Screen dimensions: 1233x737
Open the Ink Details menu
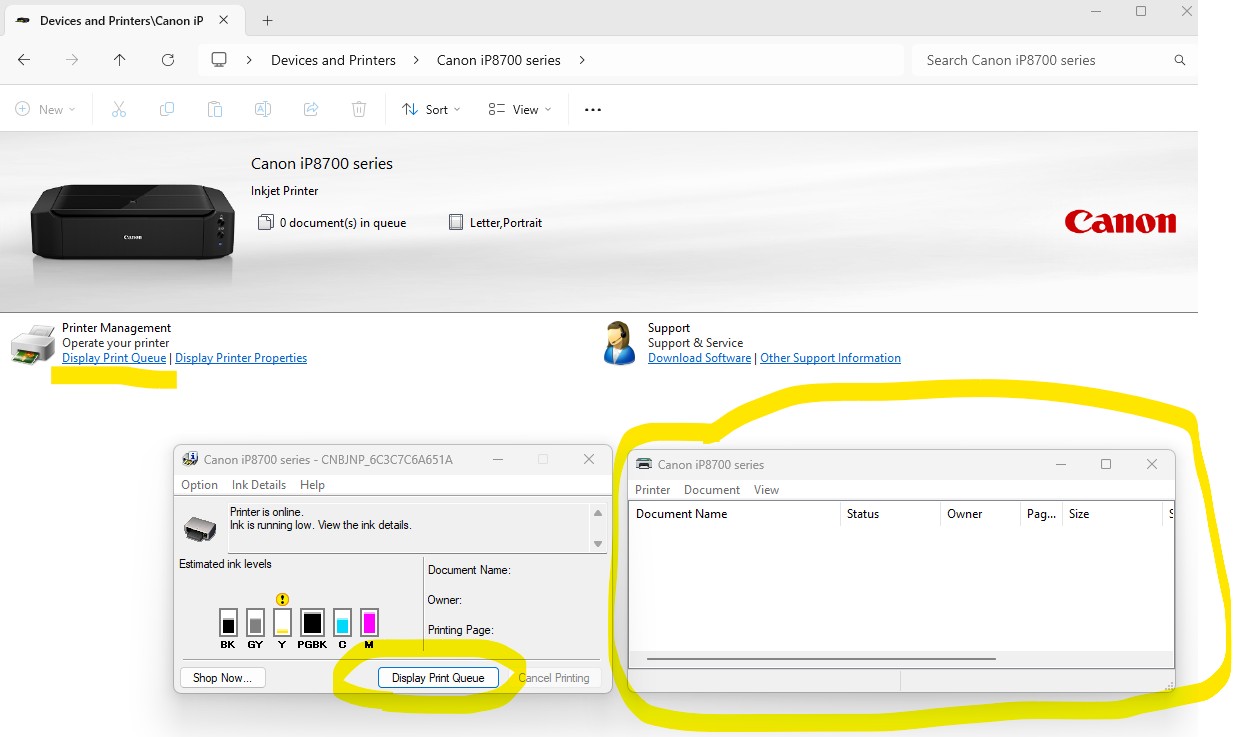click(x=259, y=485)
